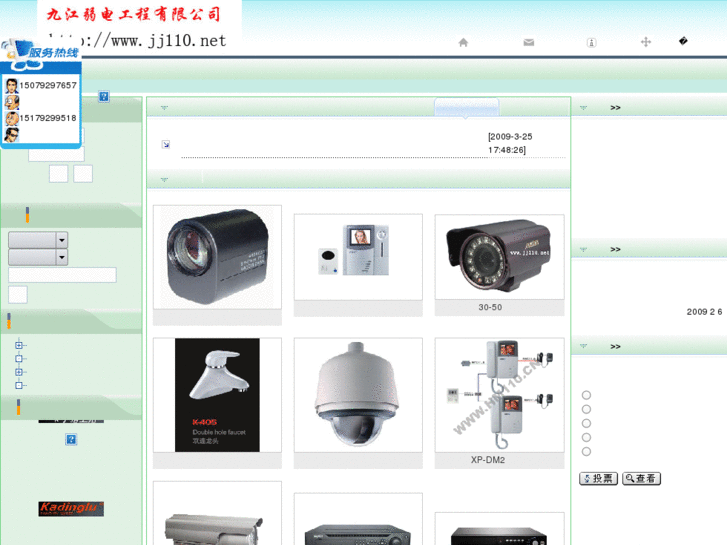Click the hotline number 15079297657
Image resolution: width=727 pixels, height=545 pixels.
48,85
